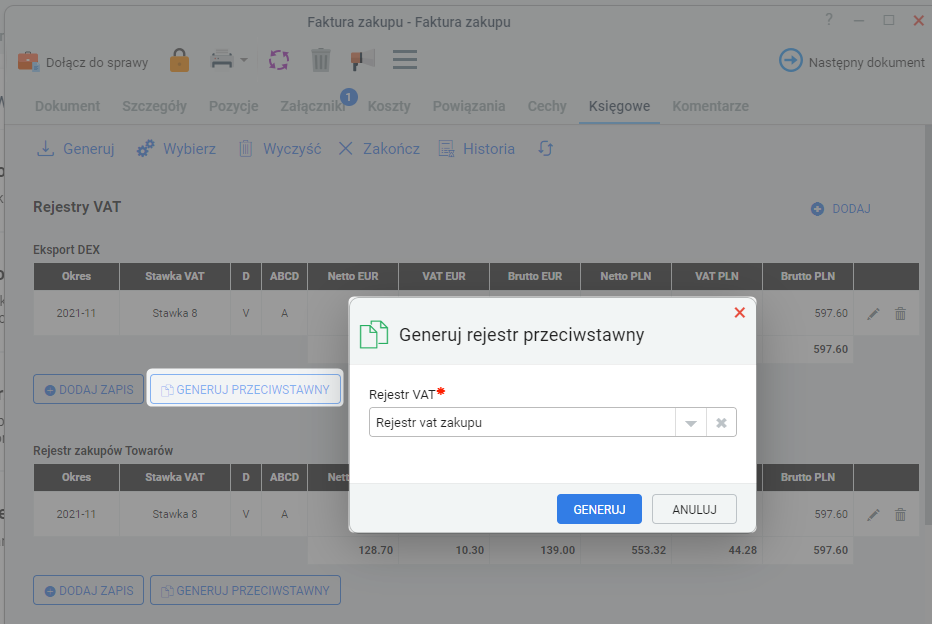Switch to the Szczegóły tab
932x624 pixels.
[155, 106]
